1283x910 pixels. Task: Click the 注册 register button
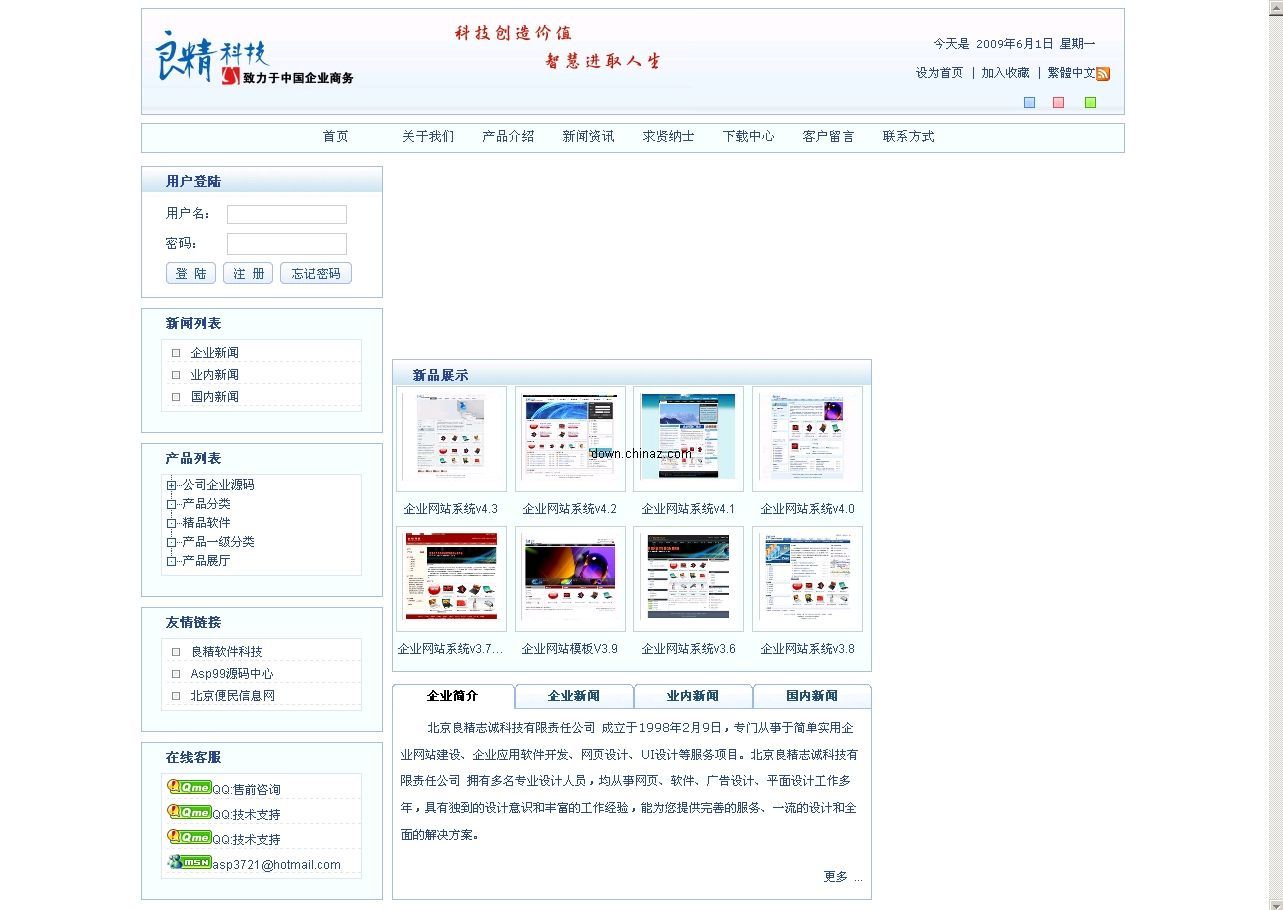248,273
